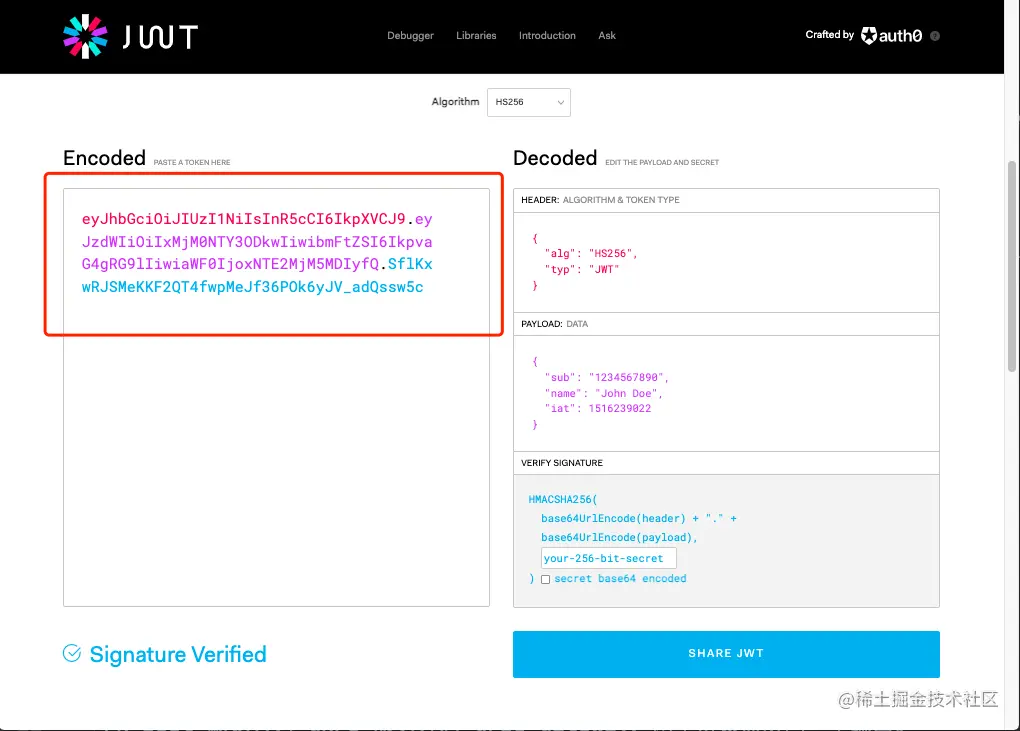Select Debugger in the navigation bar
The image size is (1020, 731).
410,35
